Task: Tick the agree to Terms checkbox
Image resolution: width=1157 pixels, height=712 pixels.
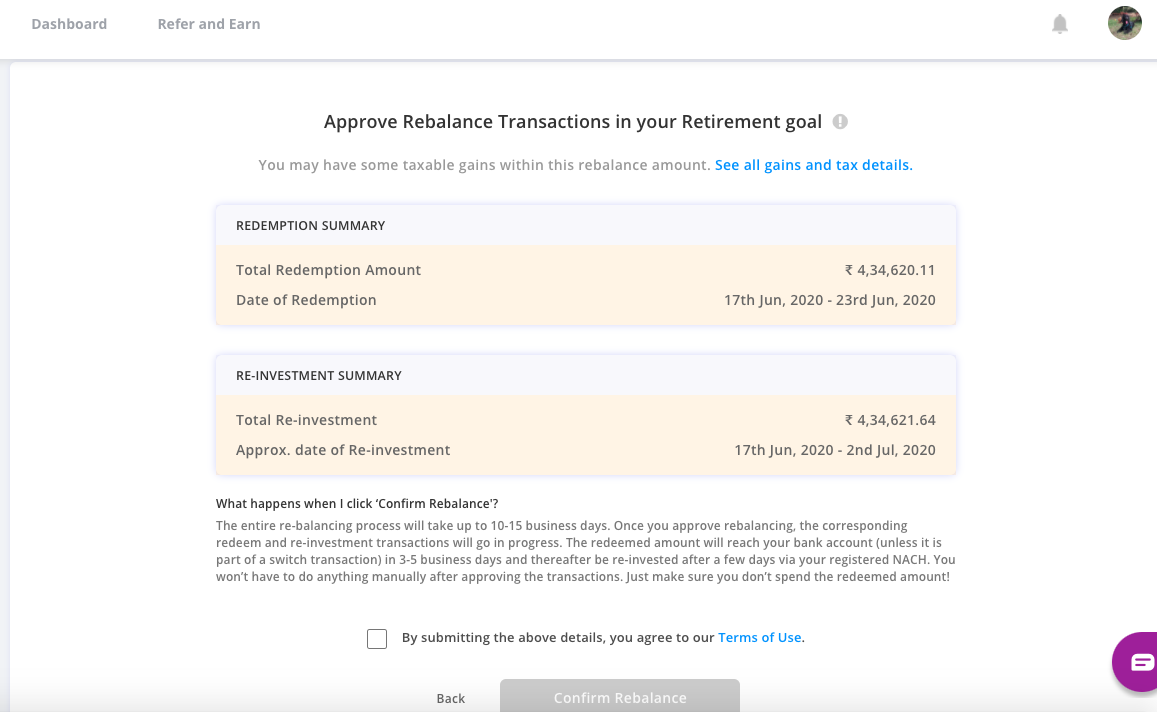Action: point(377,638)
